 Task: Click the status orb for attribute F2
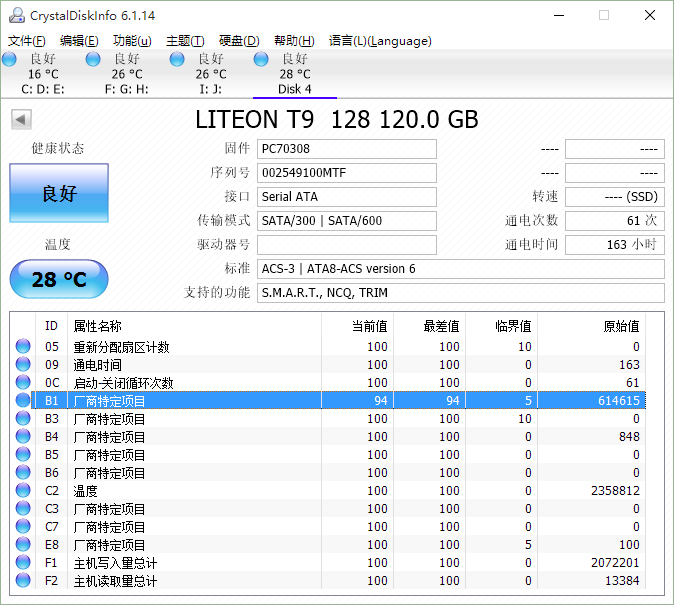tap(23, 581)
